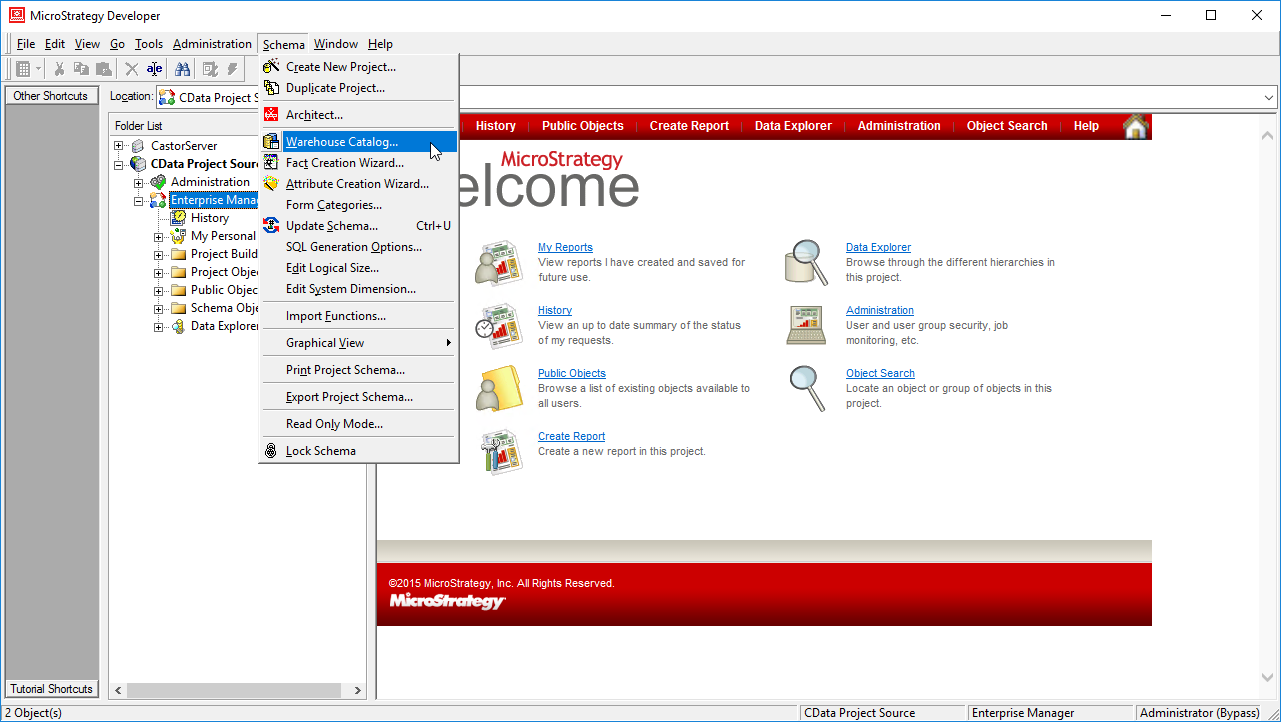Click the Other Shortcuts button

51,96
